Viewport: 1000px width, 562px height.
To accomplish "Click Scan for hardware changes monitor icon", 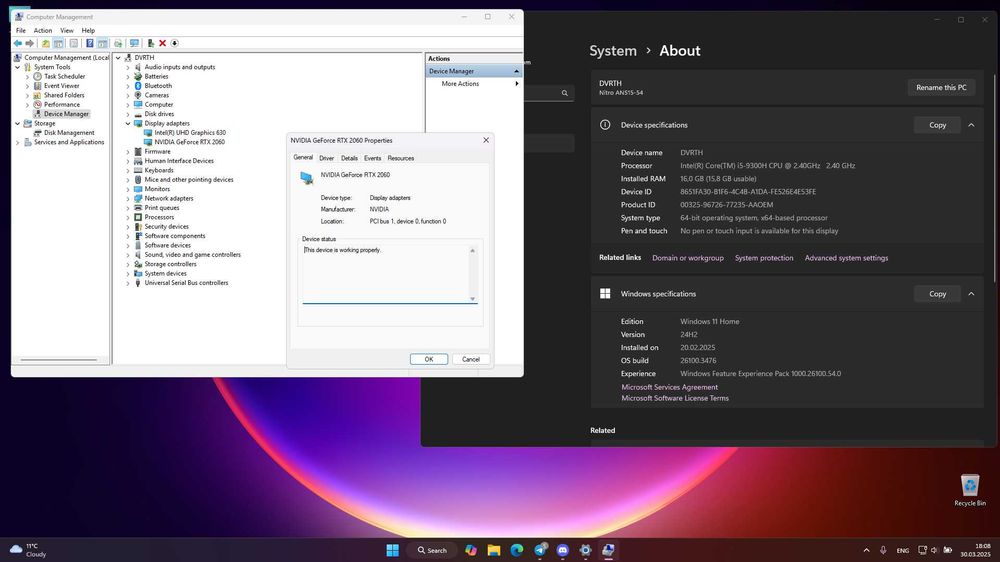I will point(134,43).
